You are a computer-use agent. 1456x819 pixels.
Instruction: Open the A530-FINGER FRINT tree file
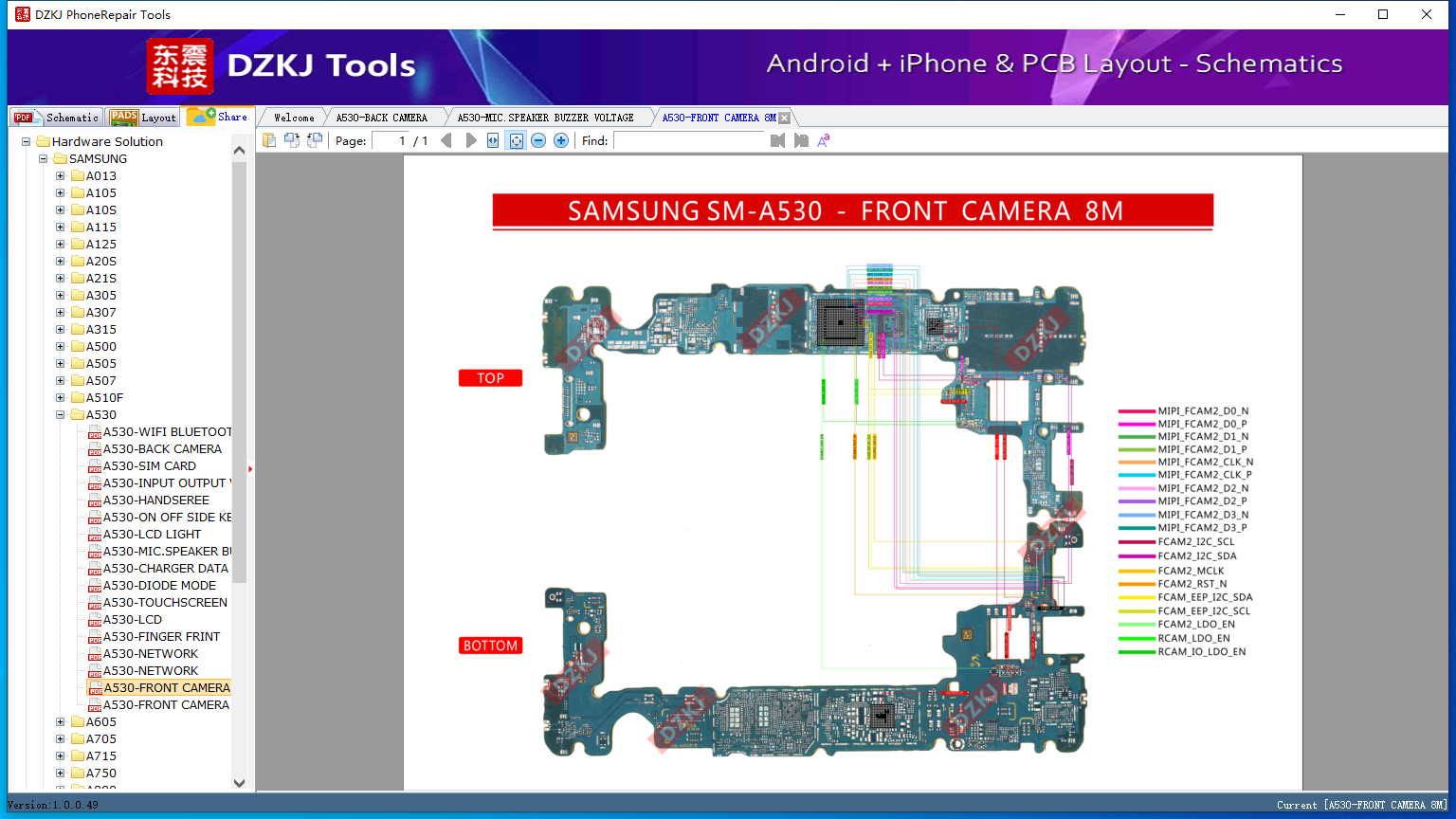(161, 637)
